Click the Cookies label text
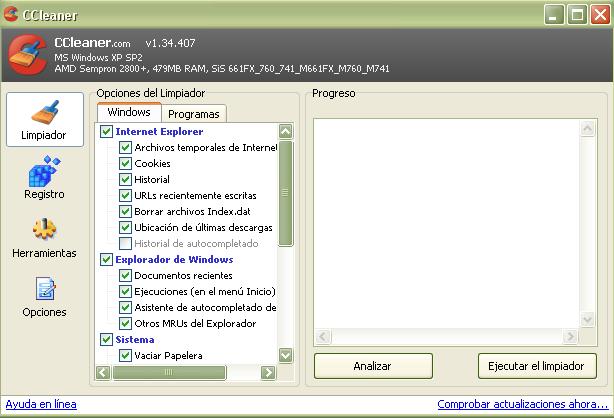This screenshot has height=418, width=614. (152, 163)
